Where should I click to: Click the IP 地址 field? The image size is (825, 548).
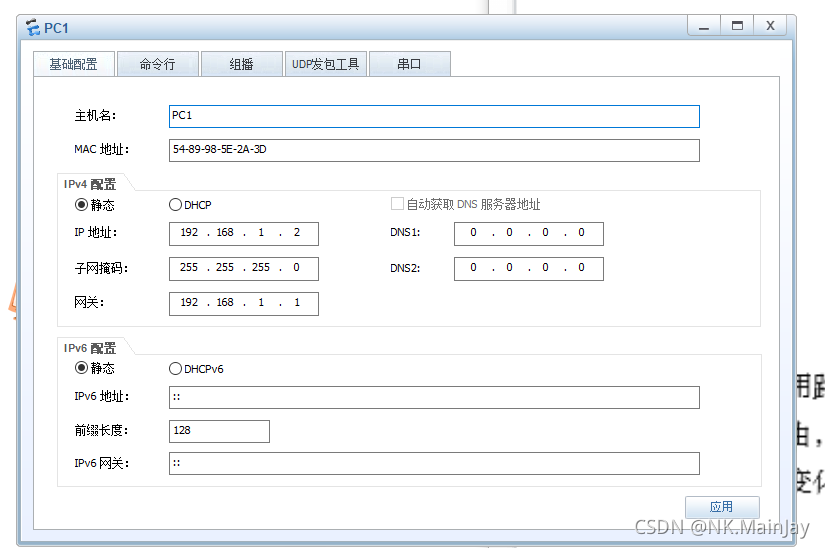[244, 234]
